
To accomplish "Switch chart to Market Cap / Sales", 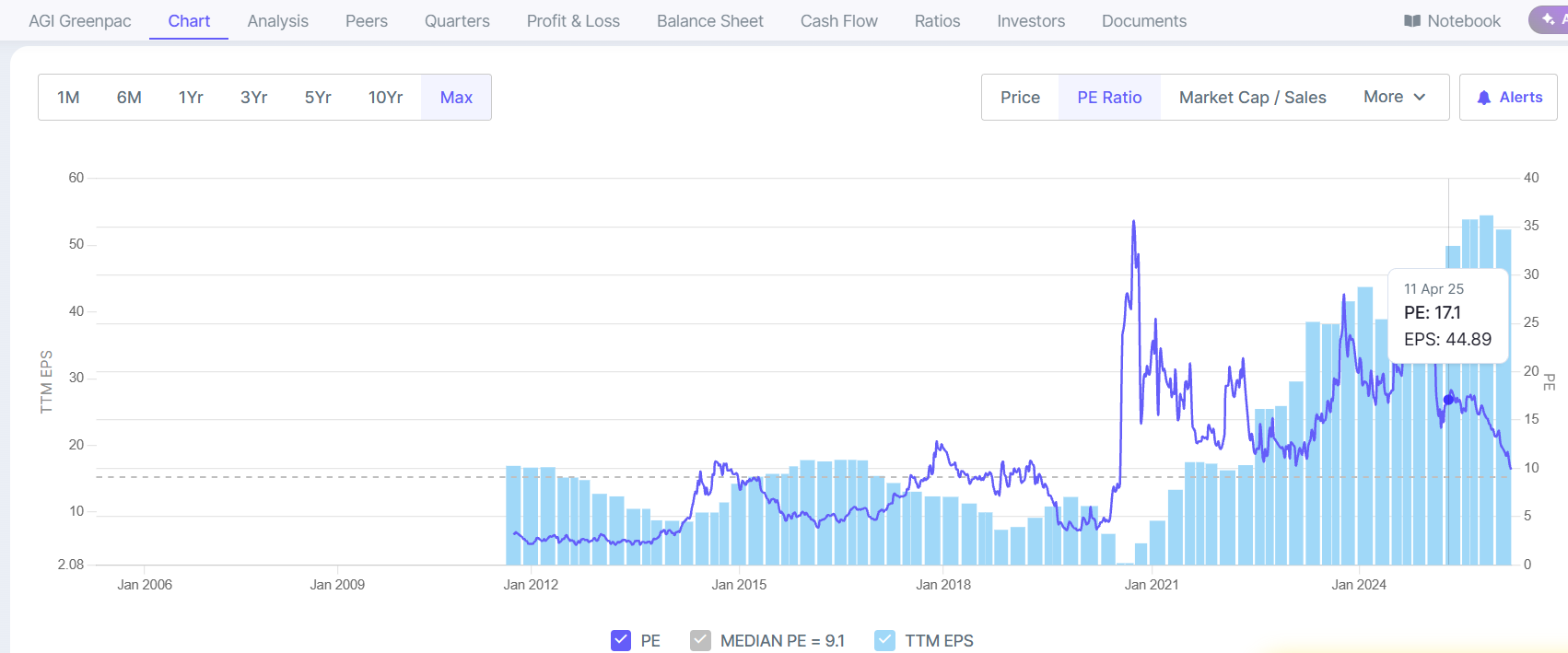I will click(x=1252, y=98).
